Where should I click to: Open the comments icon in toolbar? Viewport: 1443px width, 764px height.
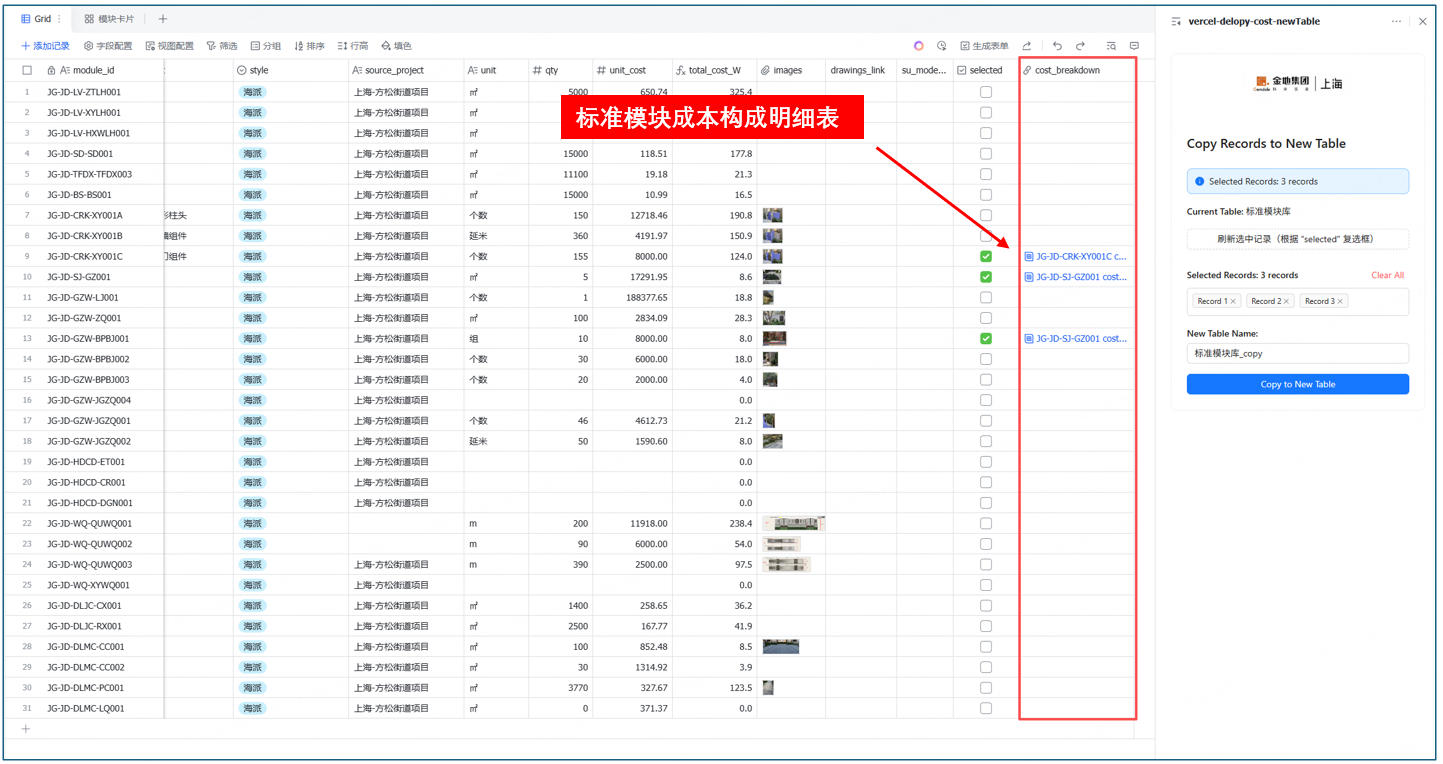point(1134,46)
